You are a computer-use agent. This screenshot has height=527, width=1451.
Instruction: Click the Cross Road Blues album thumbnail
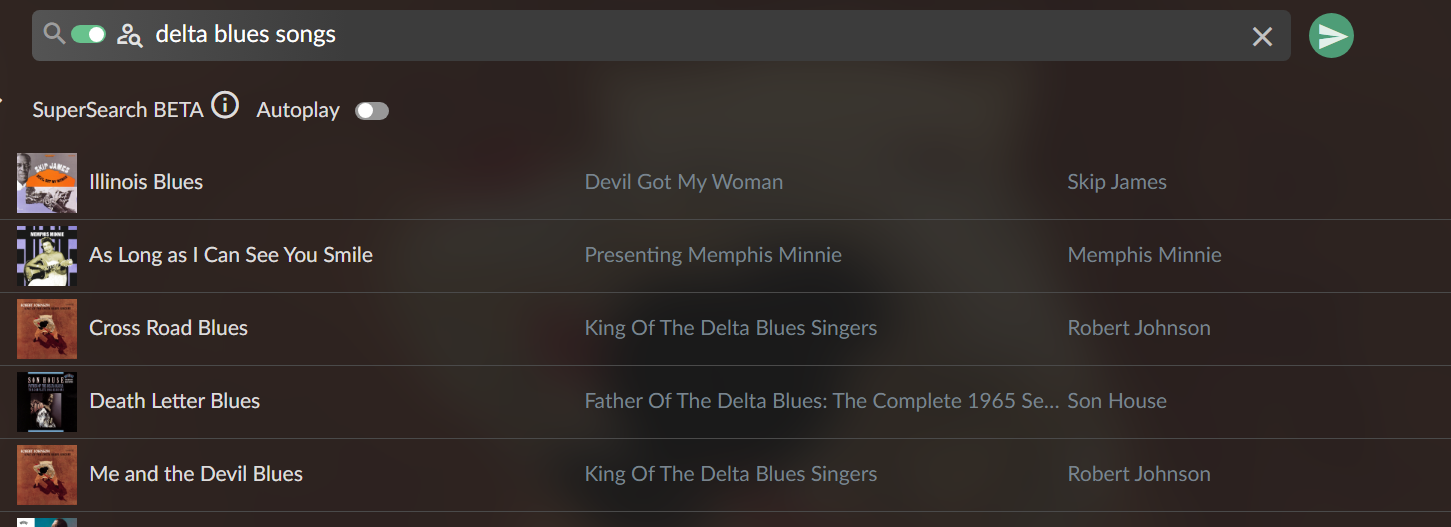click(x=47, y=329)
